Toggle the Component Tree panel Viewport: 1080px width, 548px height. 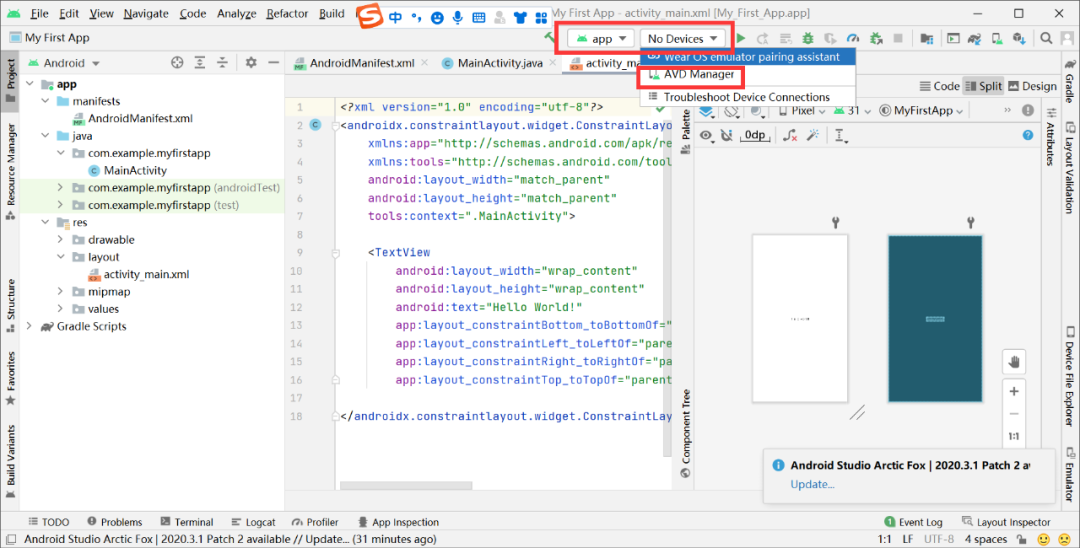[685, 434]
